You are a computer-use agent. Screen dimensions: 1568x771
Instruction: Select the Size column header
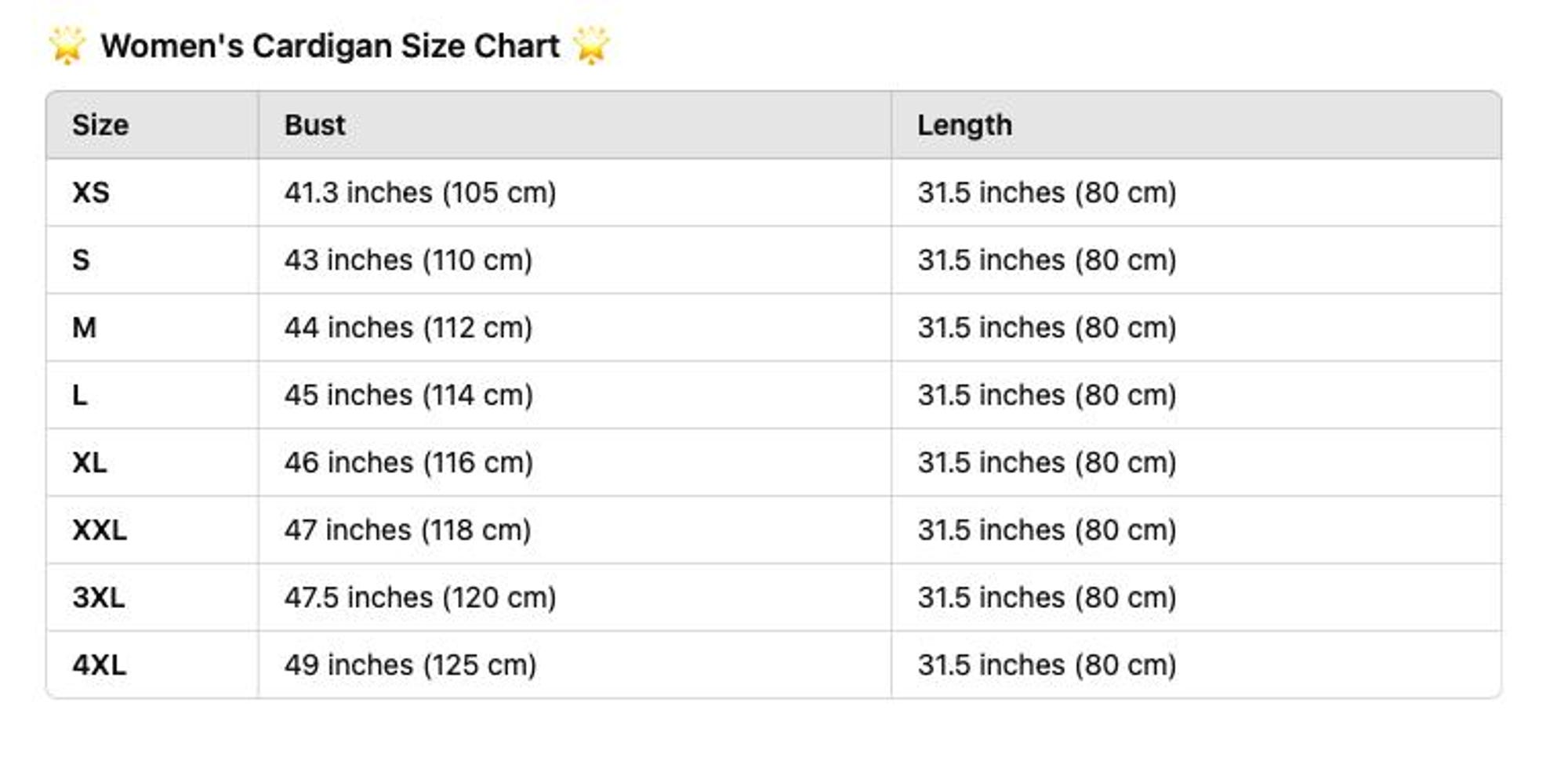100,125
